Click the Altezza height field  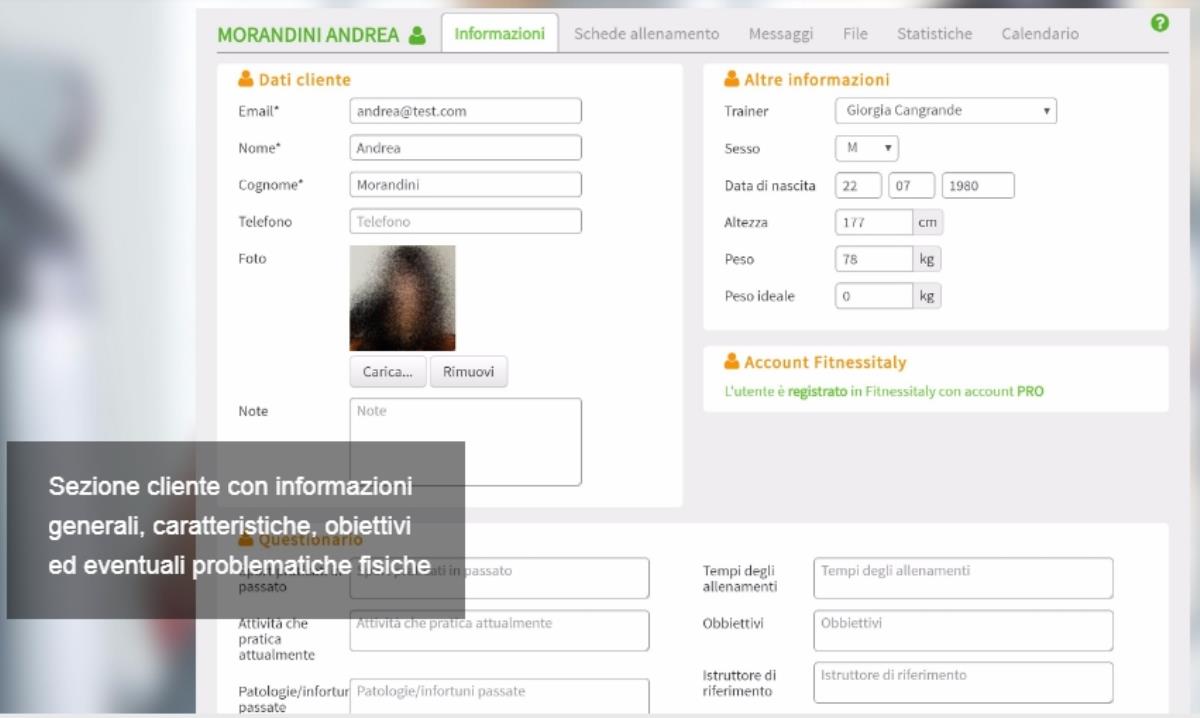pos(873,223)
